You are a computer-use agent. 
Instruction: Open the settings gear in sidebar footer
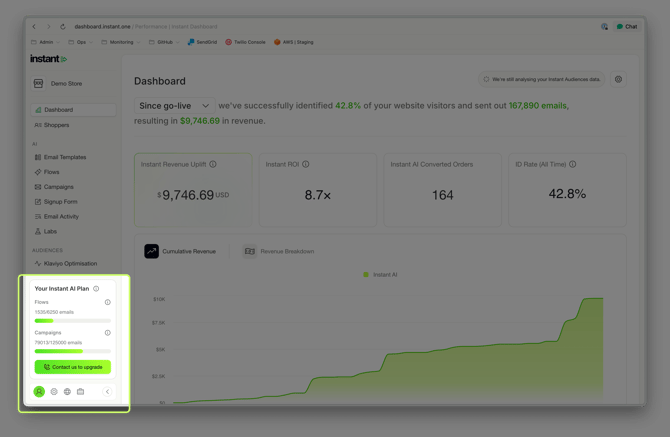pyautogui.click(x=54, y=392)
